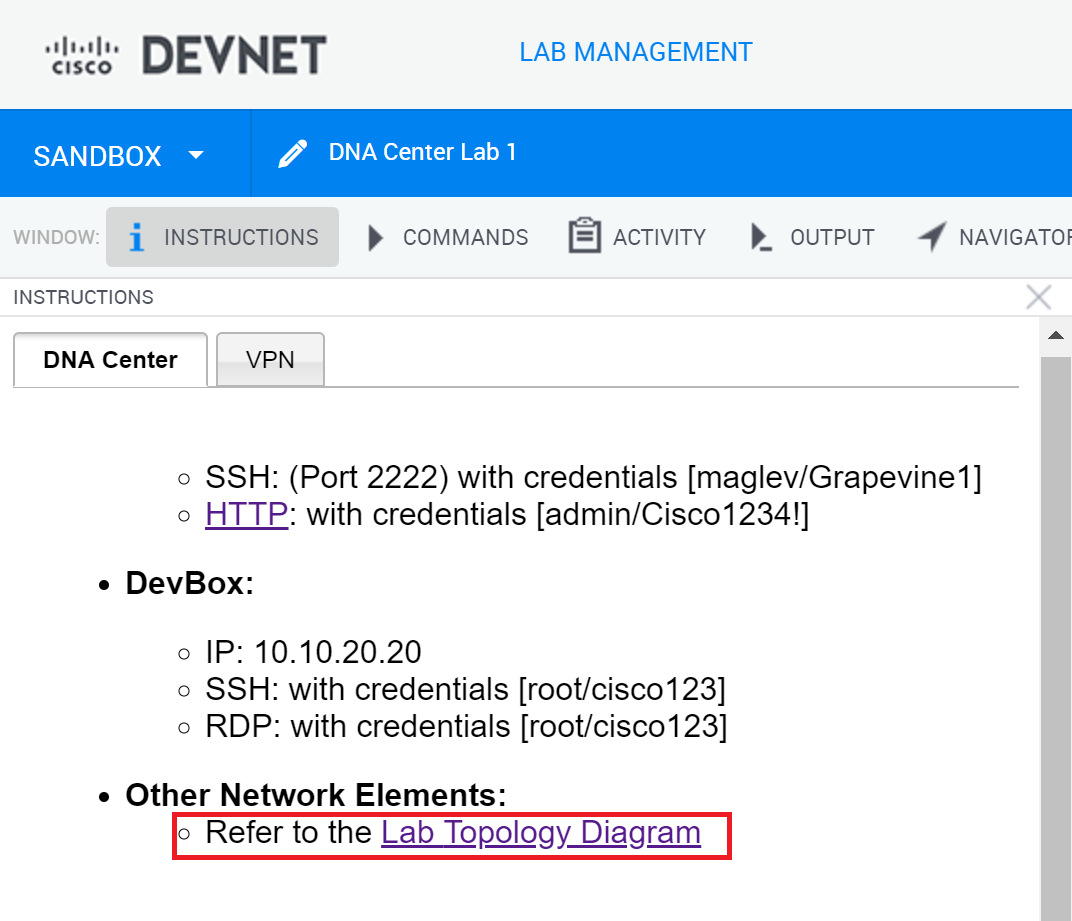Click the blue info icon on INSTRUCTIONS

137,237
